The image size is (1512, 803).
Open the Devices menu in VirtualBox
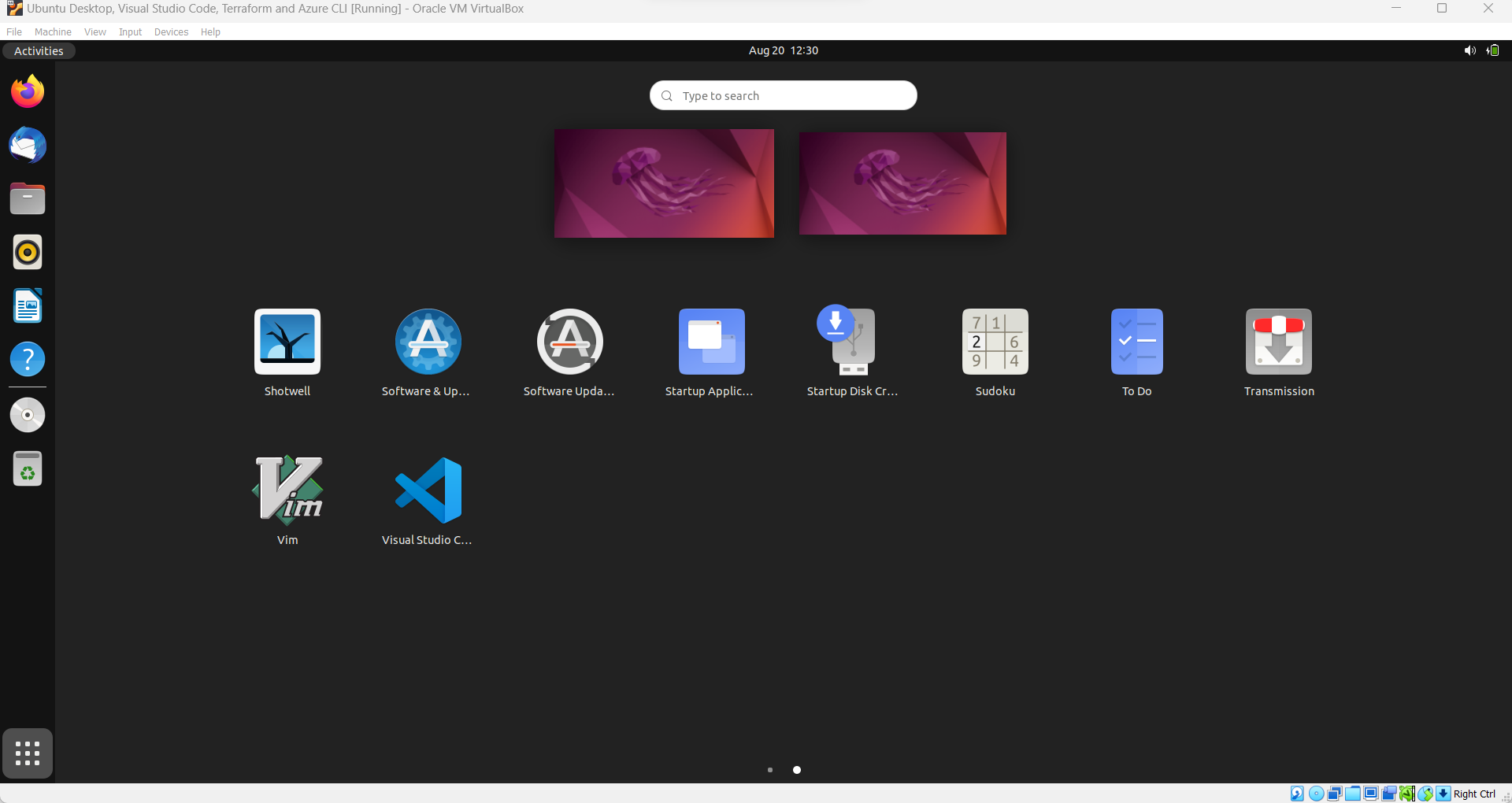pyautogui.click(x=171, y=32)
